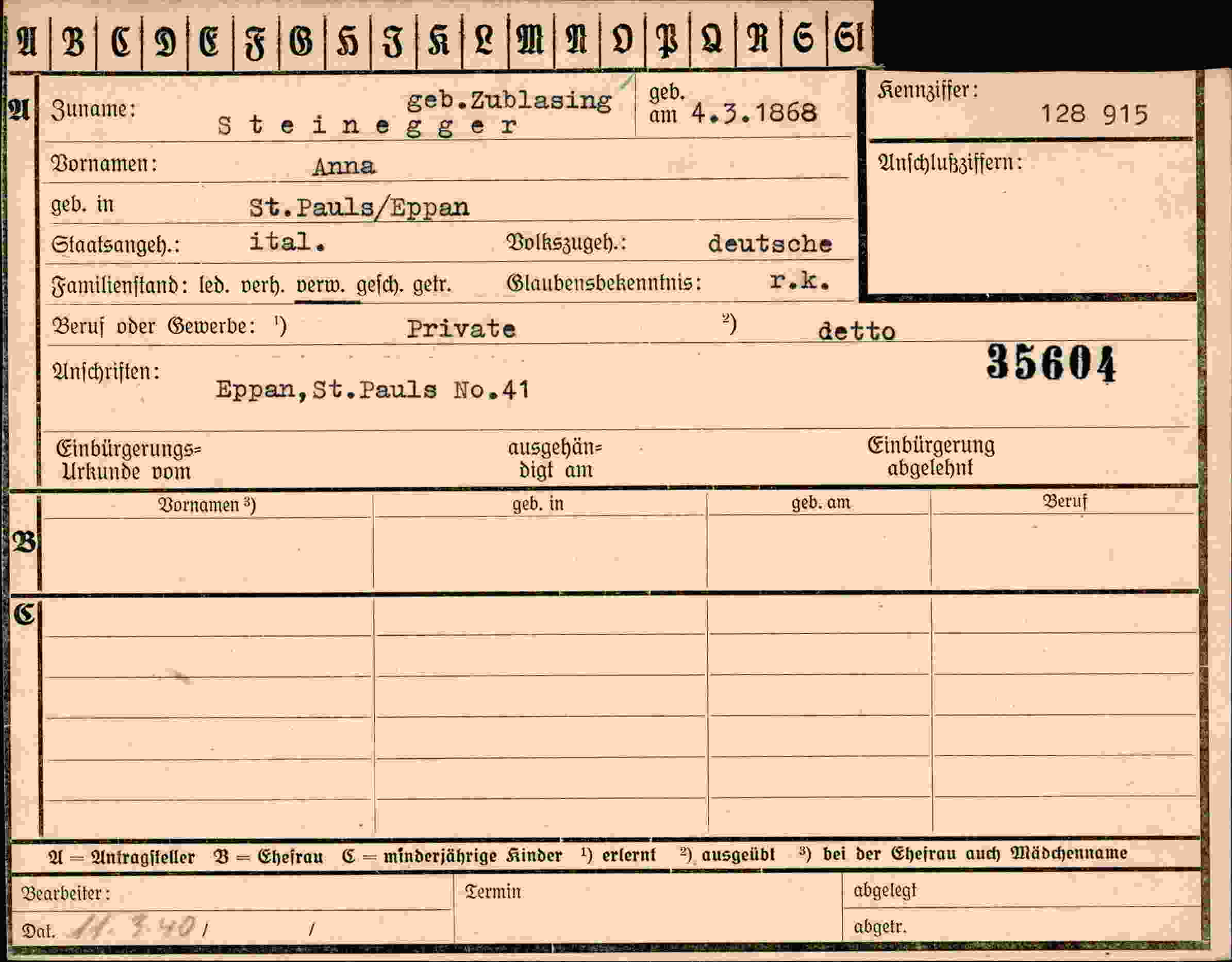Click the religion value 'r.k.'
The image size is (1232, 962).
tap(800, 281)
